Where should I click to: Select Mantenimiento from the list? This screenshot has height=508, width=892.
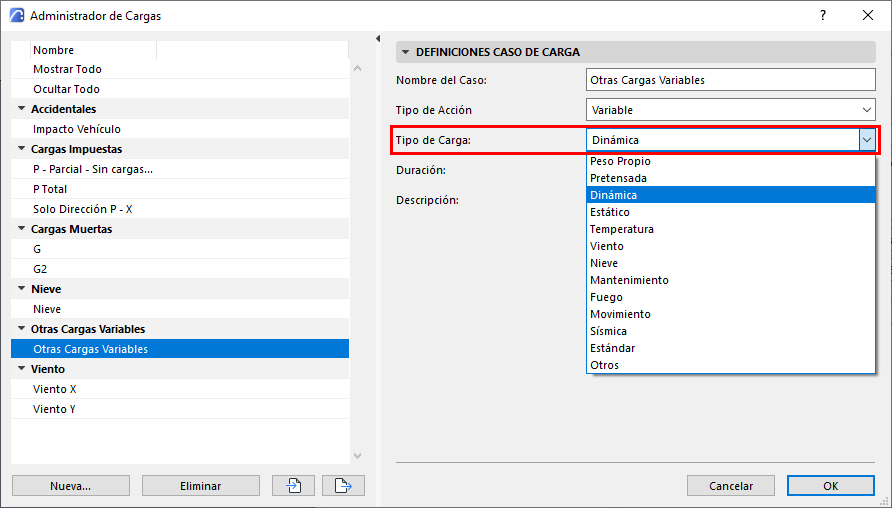click(629, 280)
